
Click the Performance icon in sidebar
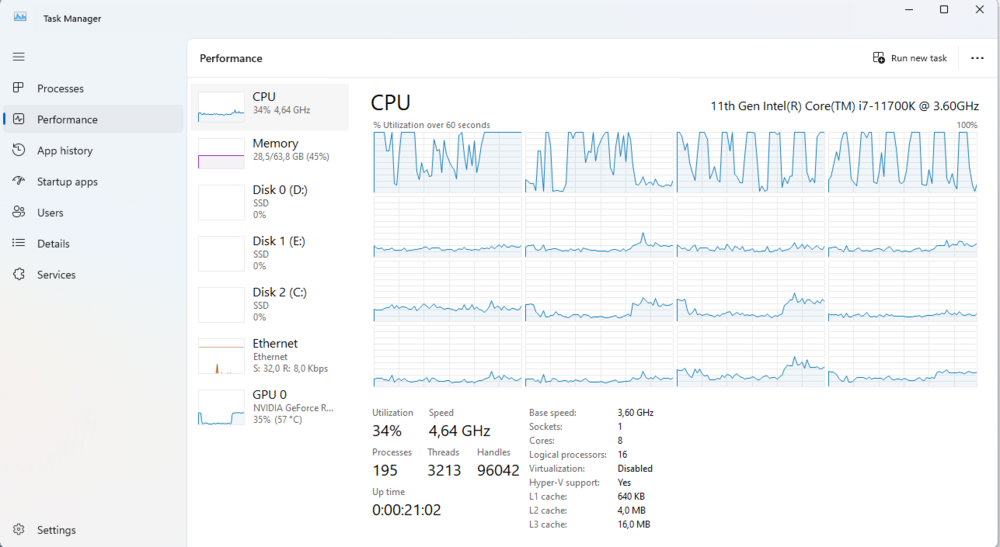(18, 119)
